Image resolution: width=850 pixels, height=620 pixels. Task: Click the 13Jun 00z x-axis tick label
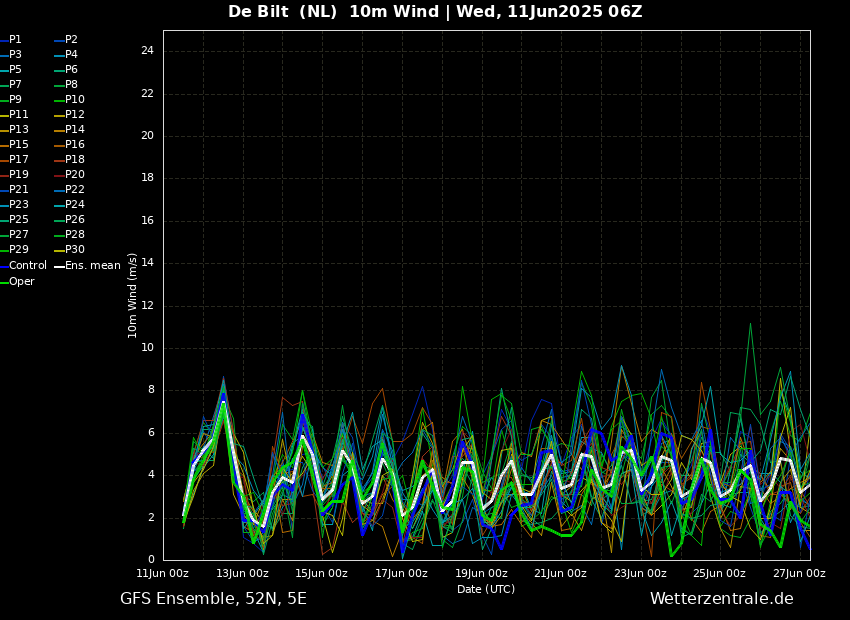coord(242,574)
